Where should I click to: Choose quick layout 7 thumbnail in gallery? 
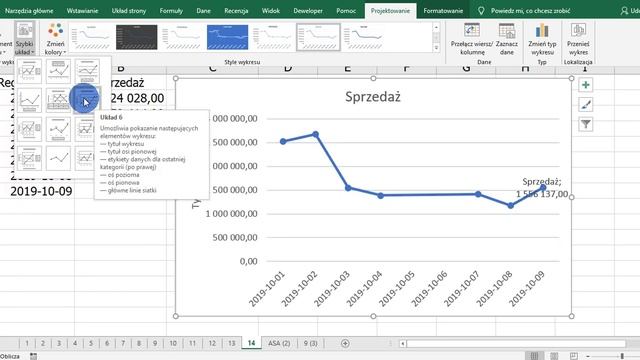(x=29, y=129)
